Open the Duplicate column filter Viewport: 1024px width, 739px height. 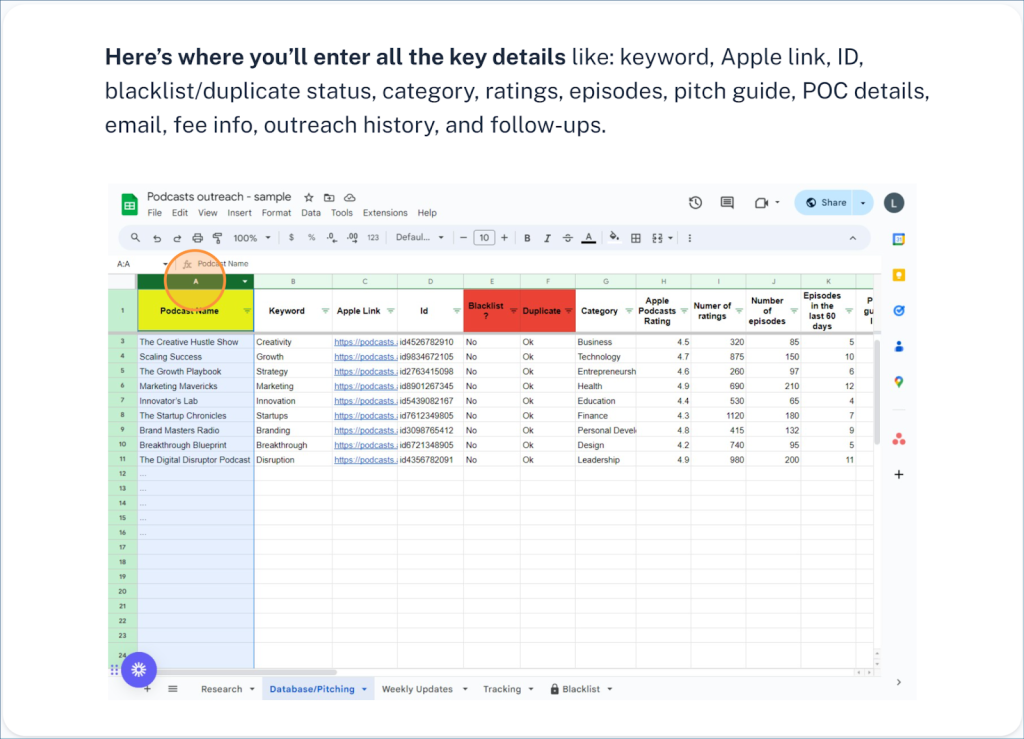click(568, 311)
